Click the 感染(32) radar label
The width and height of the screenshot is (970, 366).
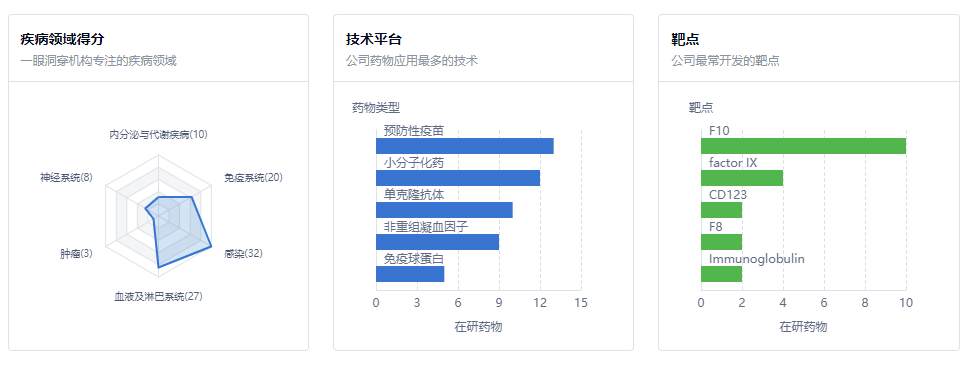point(243,253)
